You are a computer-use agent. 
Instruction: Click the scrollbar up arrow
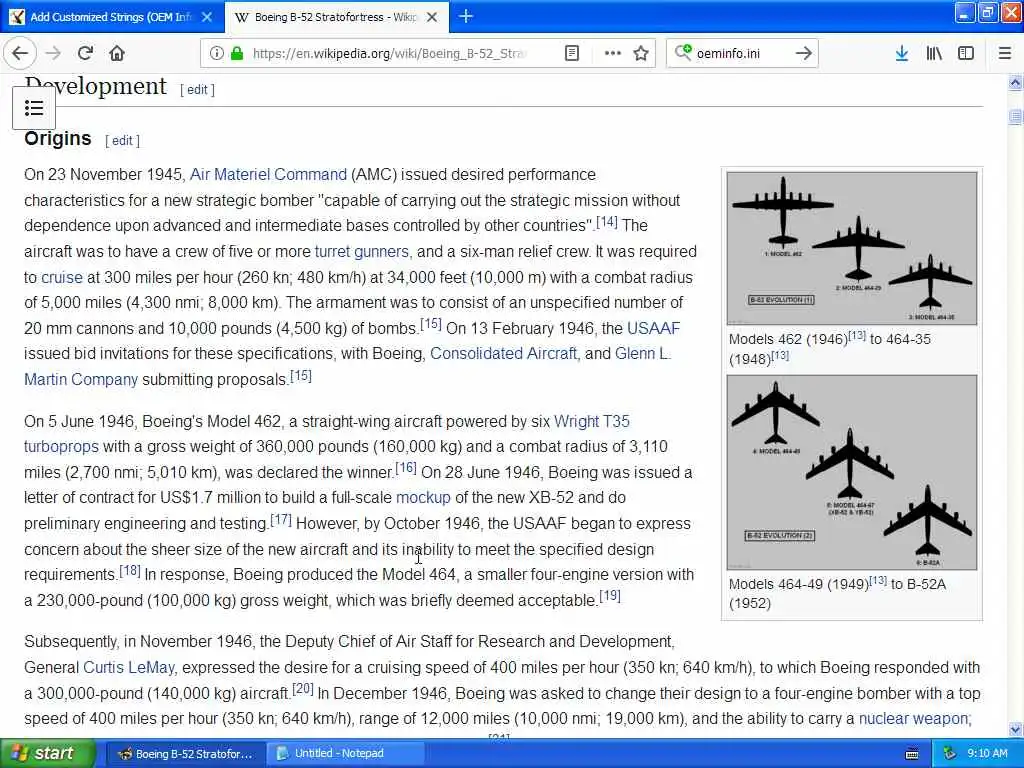pos(1015,83)
